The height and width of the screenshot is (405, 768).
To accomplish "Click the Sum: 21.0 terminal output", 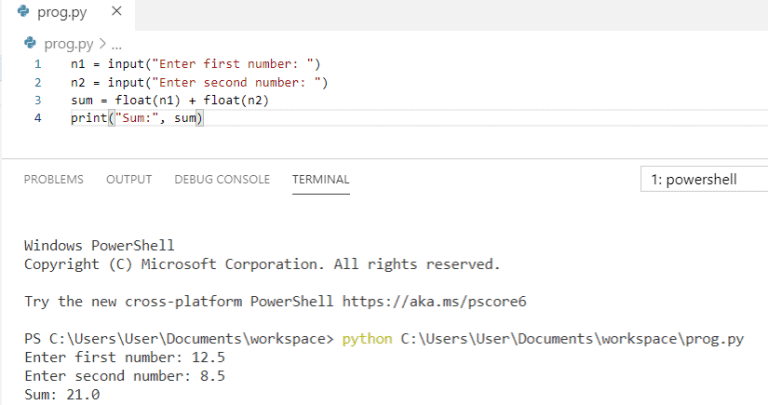I will (62, 394).
